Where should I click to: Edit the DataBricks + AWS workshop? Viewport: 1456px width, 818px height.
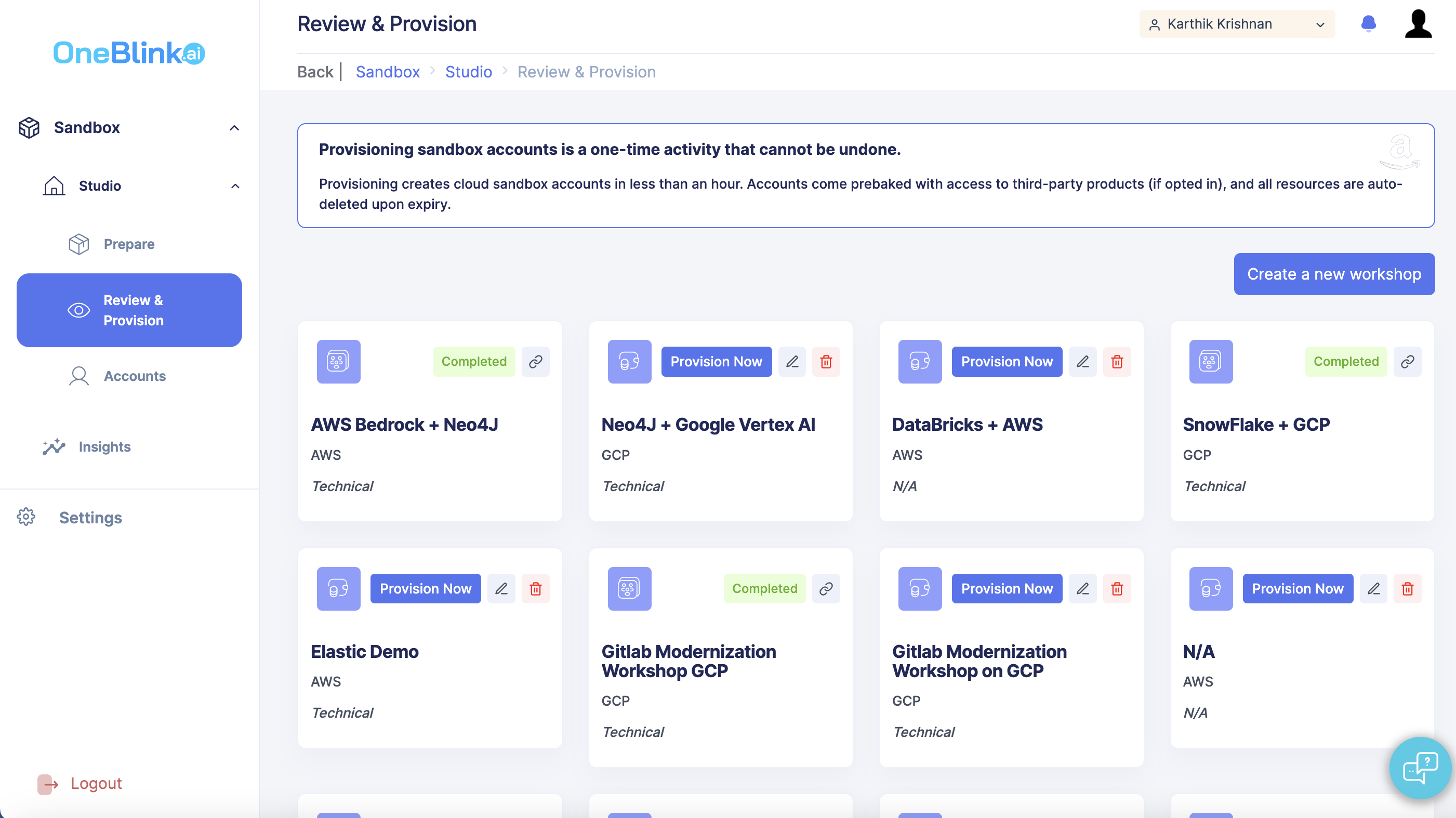tap(1082, 362)
